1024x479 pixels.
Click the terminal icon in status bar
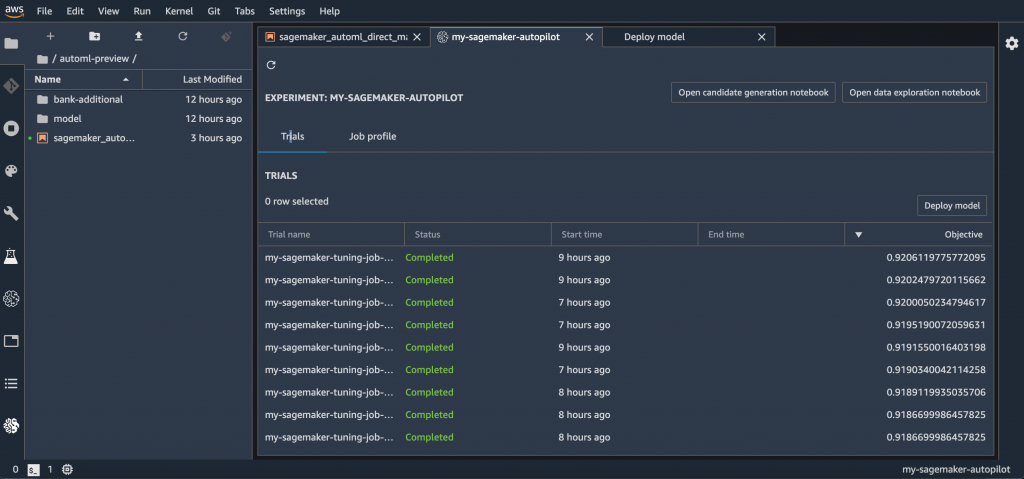coord(34,469)
